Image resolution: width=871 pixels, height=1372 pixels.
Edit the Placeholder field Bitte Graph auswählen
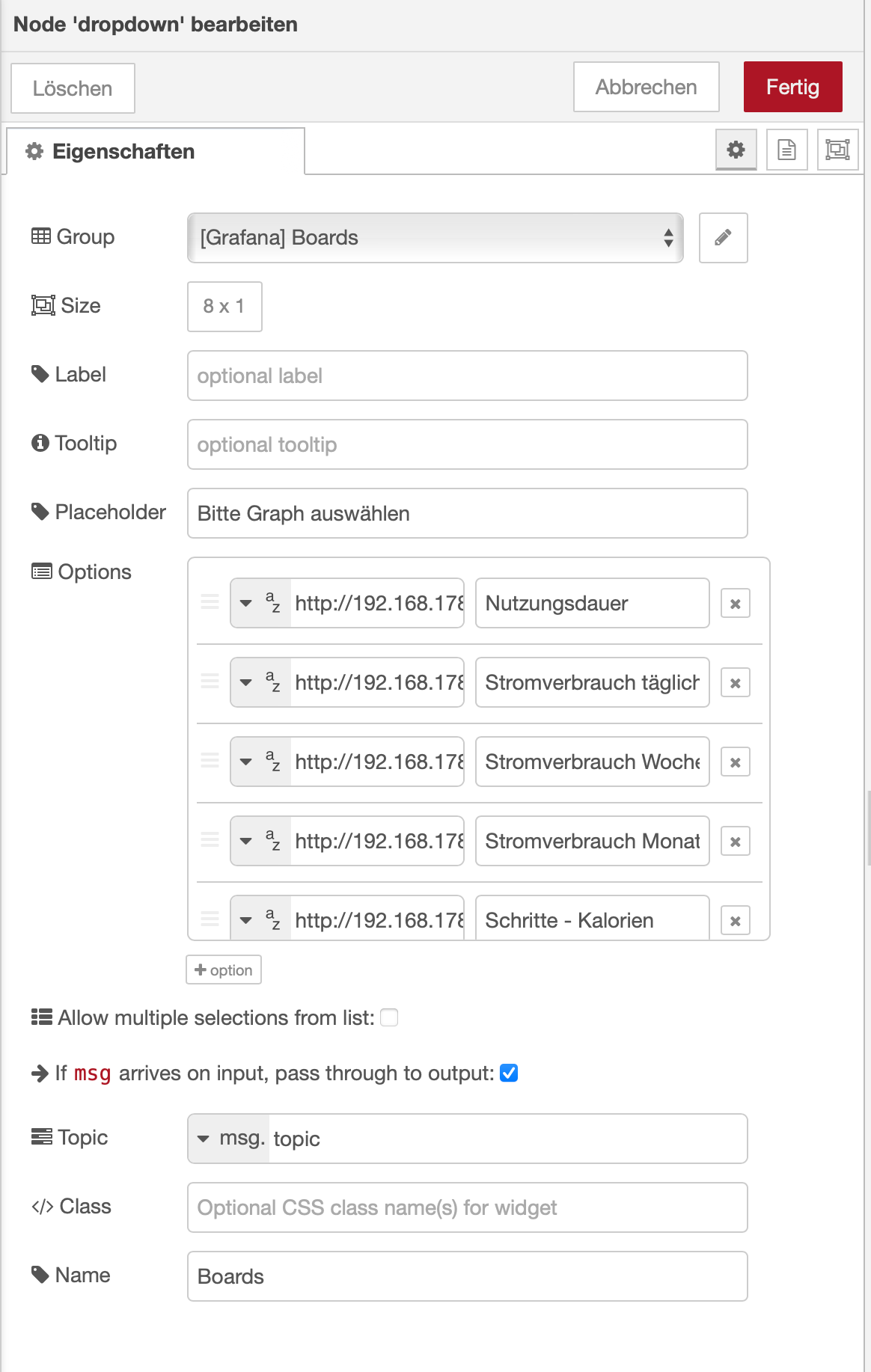468,513
